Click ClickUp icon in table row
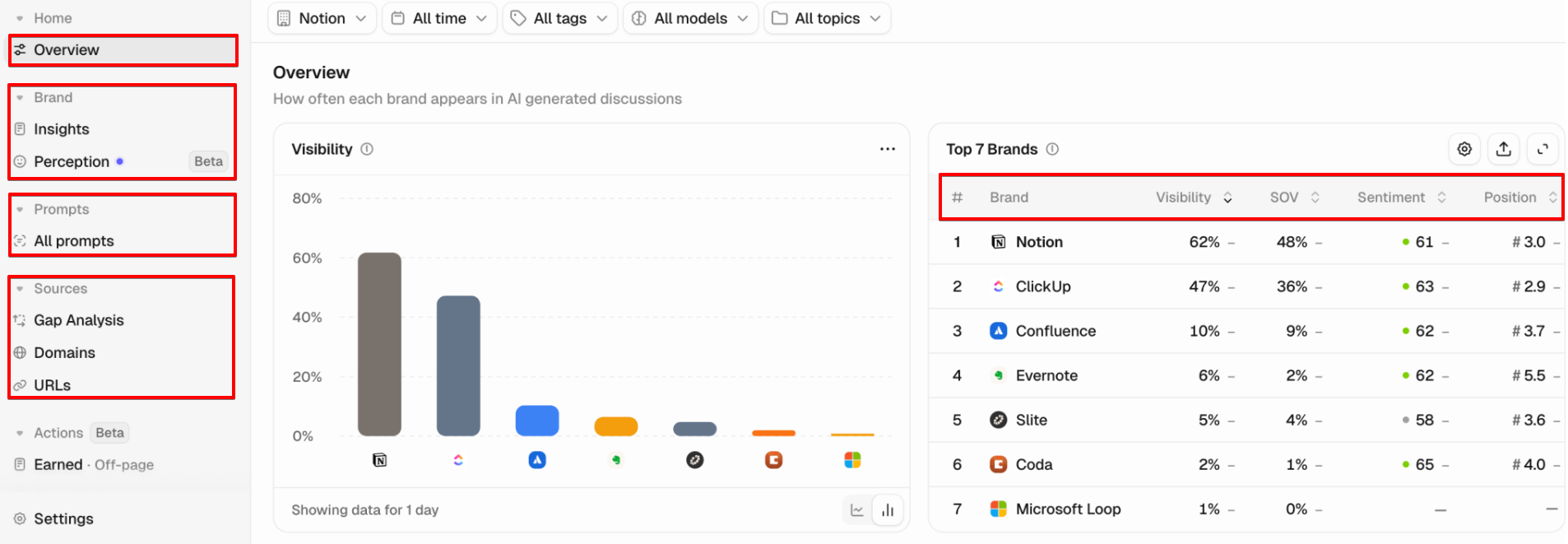This screenshot has width=1568, height=544. pyautogui.click(x=998, y=286)
